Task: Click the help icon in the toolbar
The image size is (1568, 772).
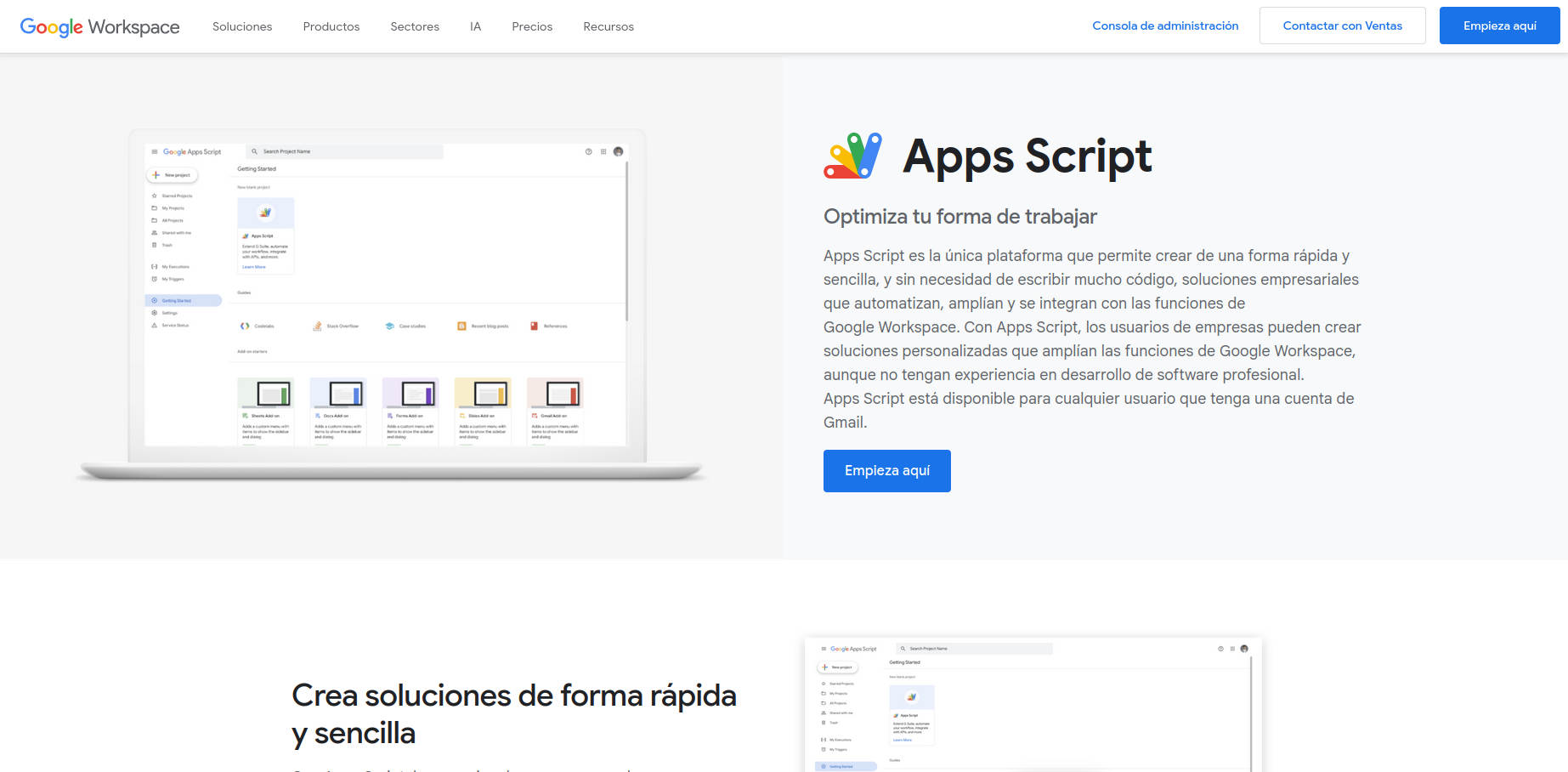Action: click(587, 151)
